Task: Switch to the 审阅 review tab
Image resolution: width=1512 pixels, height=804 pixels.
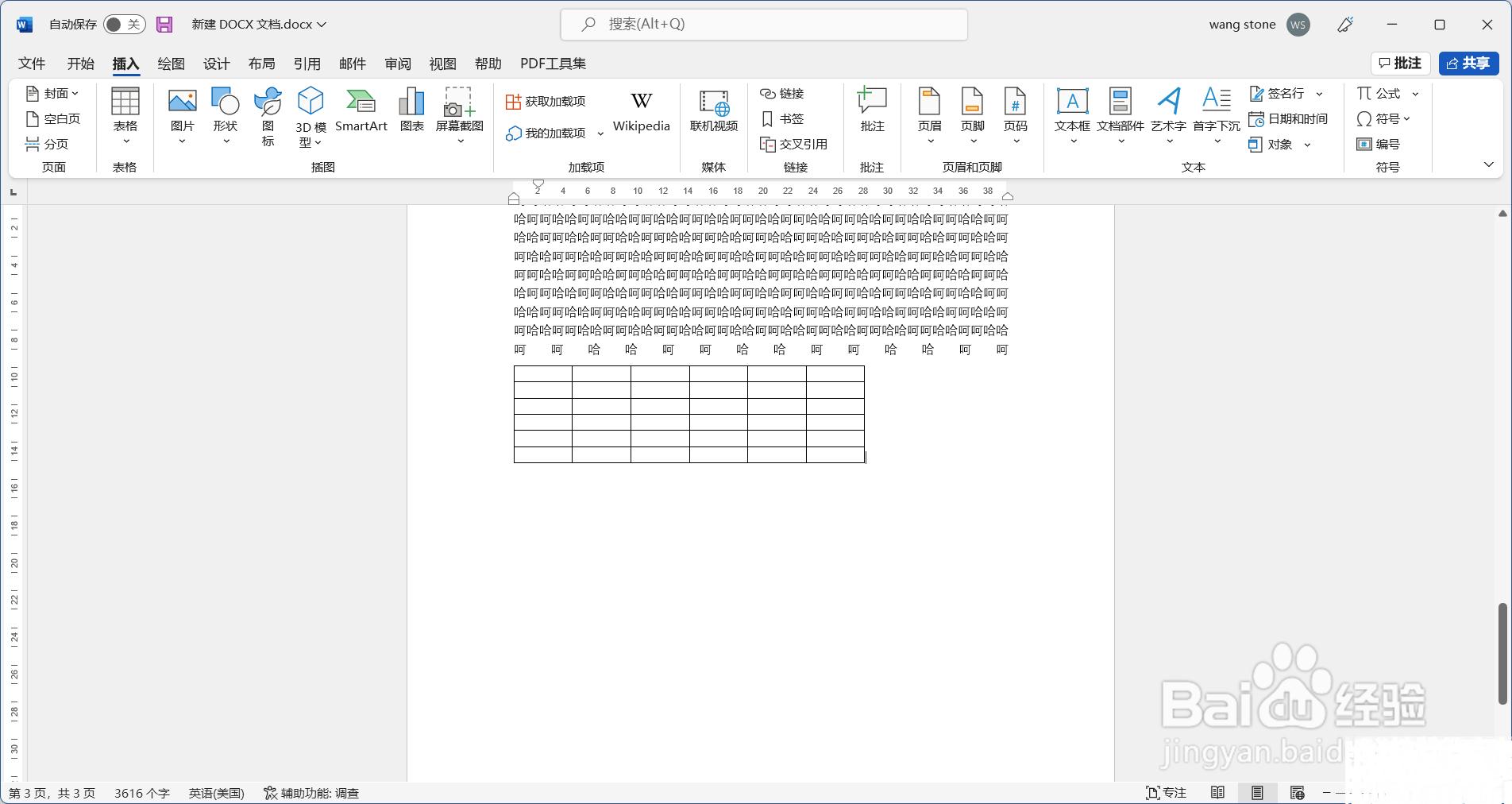Action: (x=398, y=64)
